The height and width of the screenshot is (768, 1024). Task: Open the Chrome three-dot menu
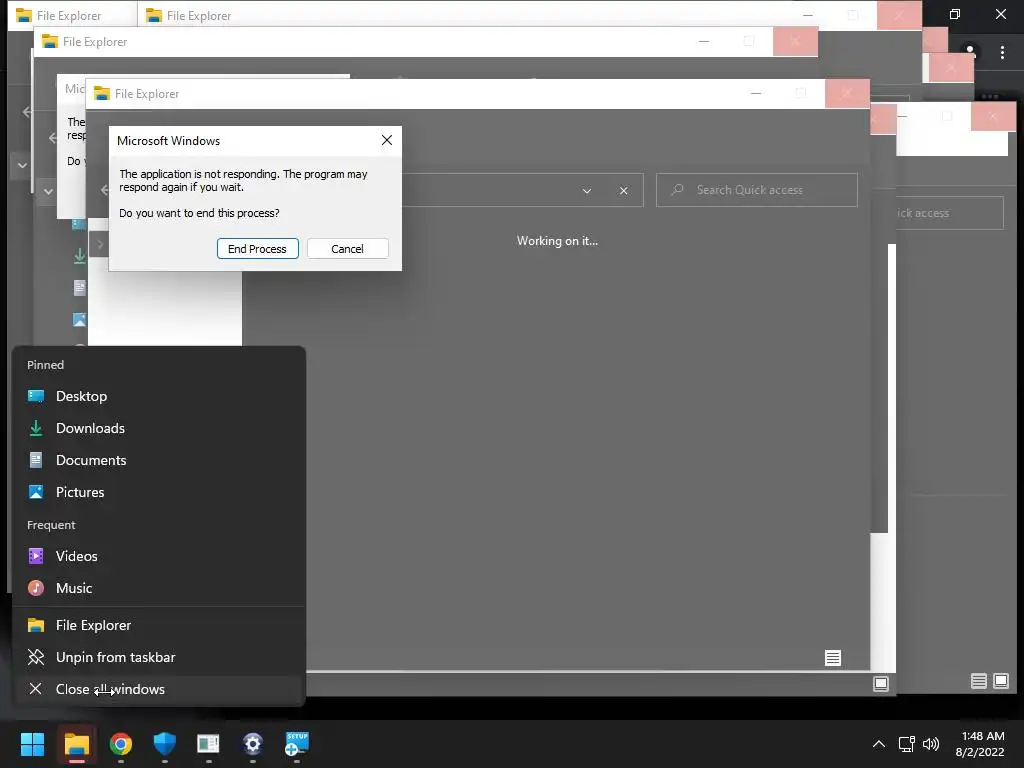pos(1002,52)
